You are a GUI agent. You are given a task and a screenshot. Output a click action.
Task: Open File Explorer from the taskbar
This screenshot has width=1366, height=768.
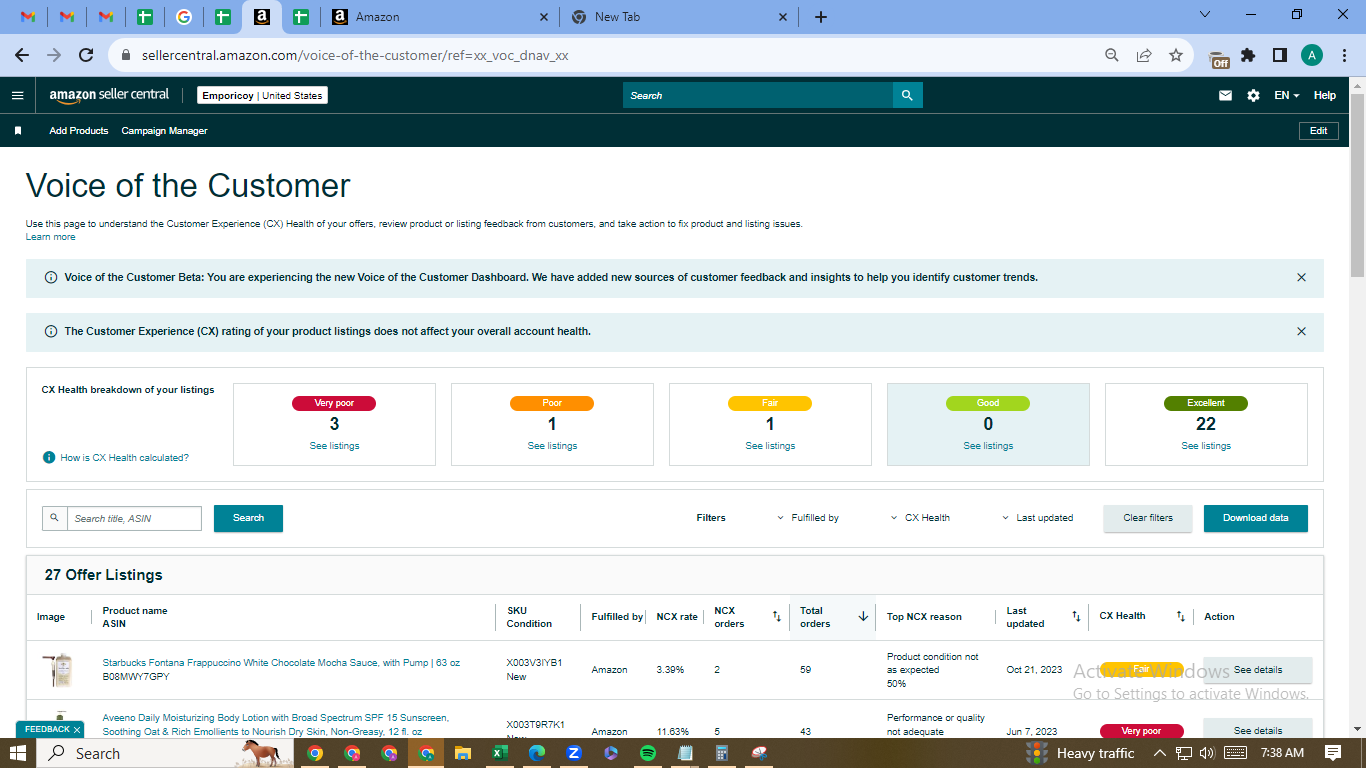tap(463, 753)
